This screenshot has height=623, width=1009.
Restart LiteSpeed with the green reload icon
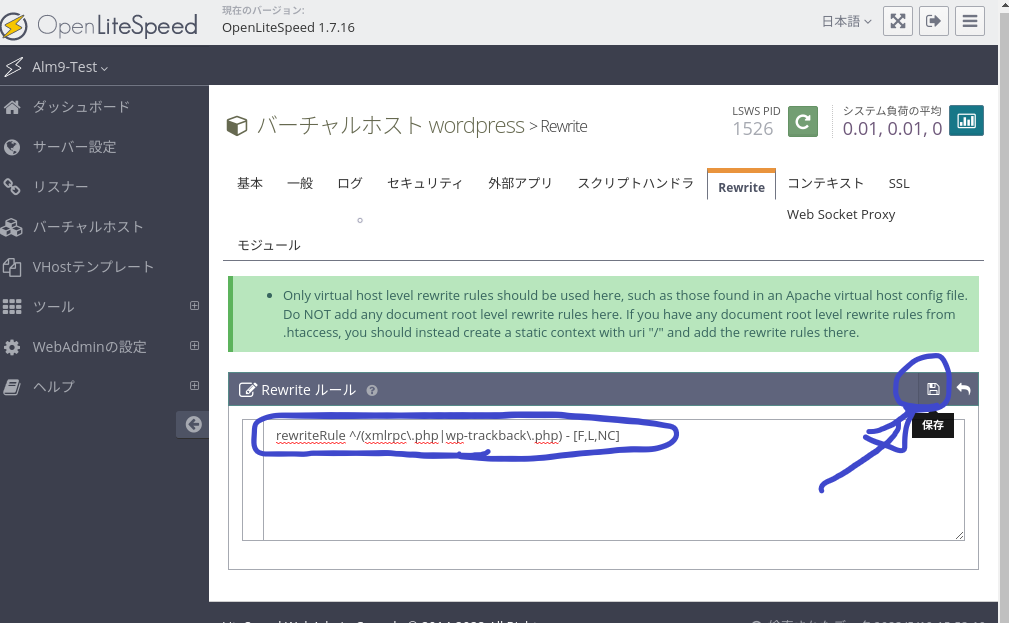pyautogui.click(x=803, y=122)
